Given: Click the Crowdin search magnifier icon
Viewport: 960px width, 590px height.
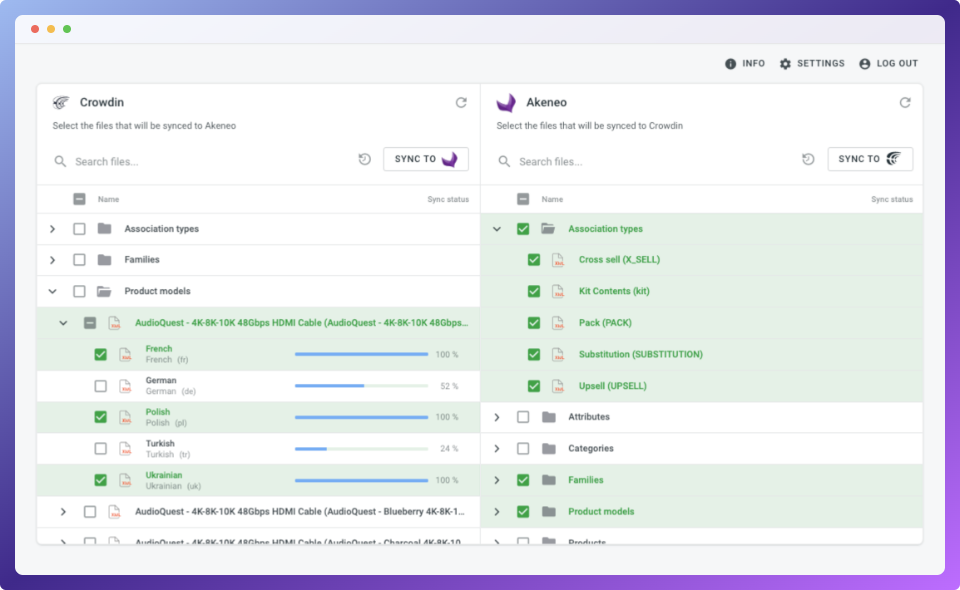Looking at the screenshot, I should [x=60, y=162].
